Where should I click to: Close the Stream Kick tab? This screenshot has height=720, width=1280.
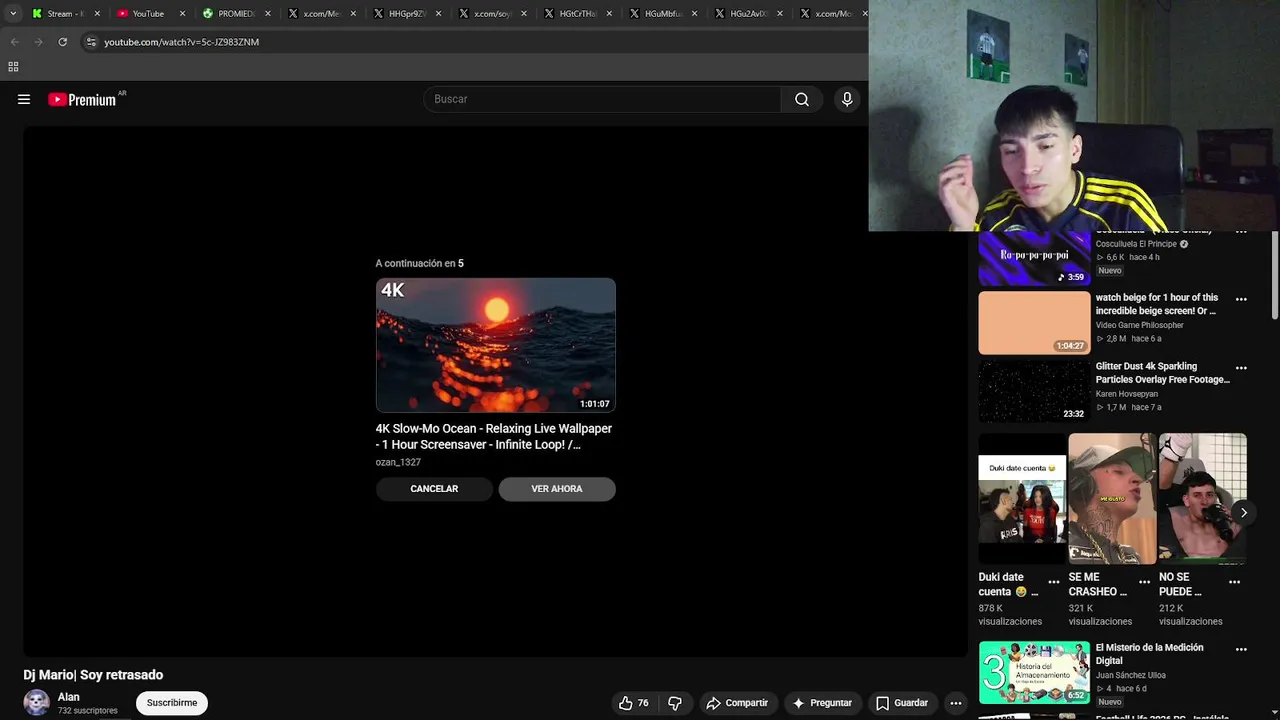click(97, 14)
